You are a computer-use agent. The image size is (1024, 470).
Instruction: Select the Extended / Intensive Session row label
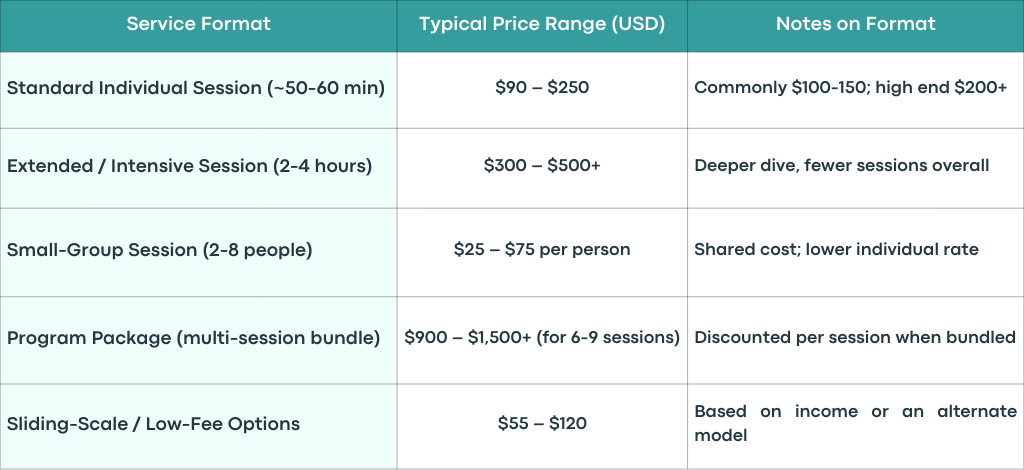pyautogui.click(x=198, y=168)
